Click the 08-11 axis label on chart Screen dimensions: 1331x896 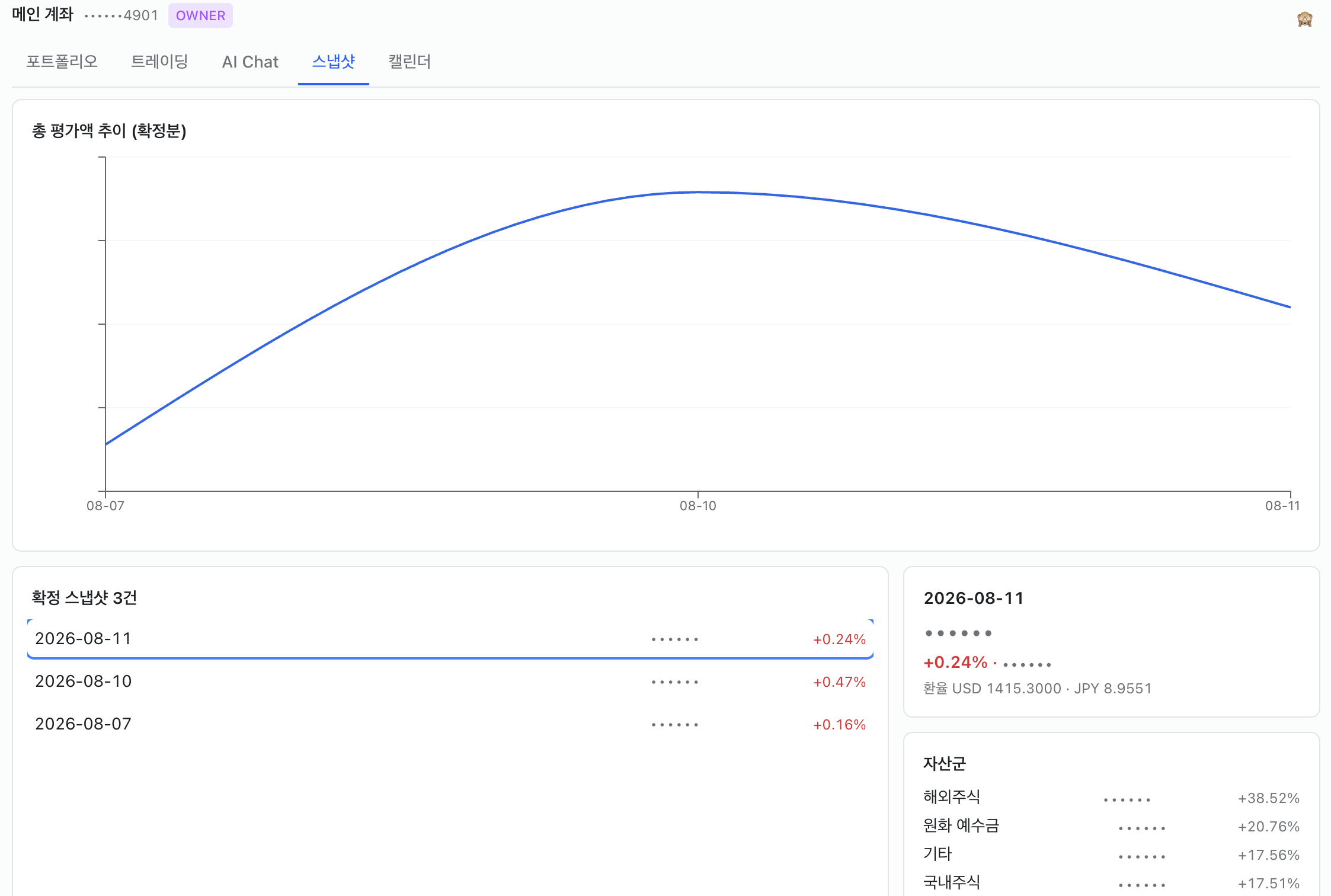tap(1282, 505)
